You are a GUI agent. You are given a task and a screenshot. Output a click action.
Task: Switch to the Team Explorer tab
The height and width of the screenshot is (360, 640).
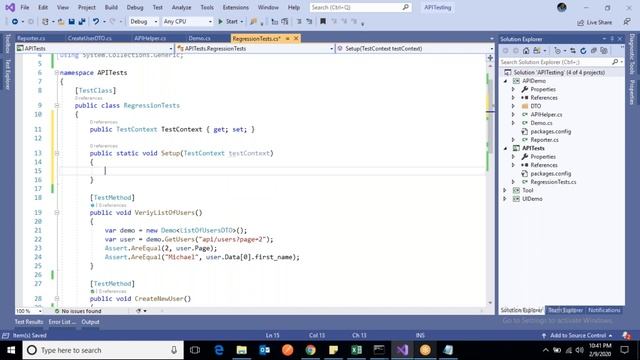565,311
